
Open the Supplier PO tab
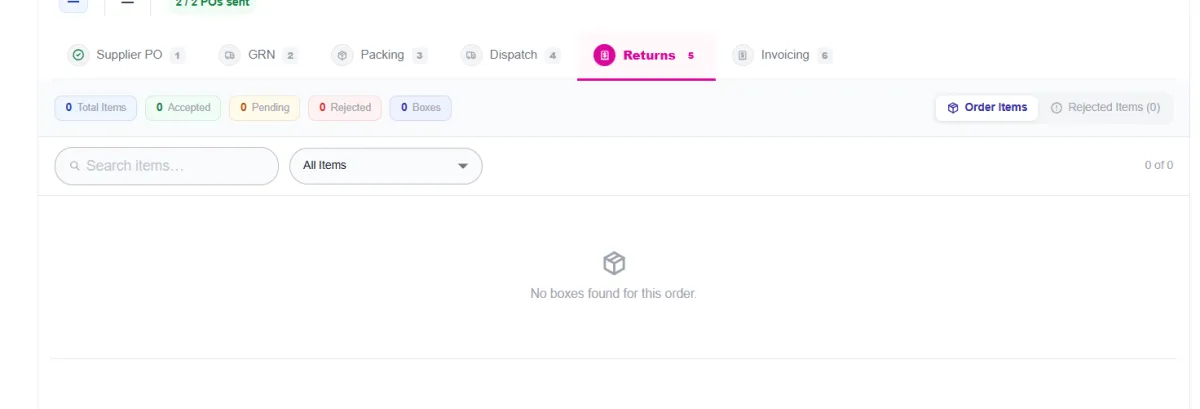click(x=126, y=55)
